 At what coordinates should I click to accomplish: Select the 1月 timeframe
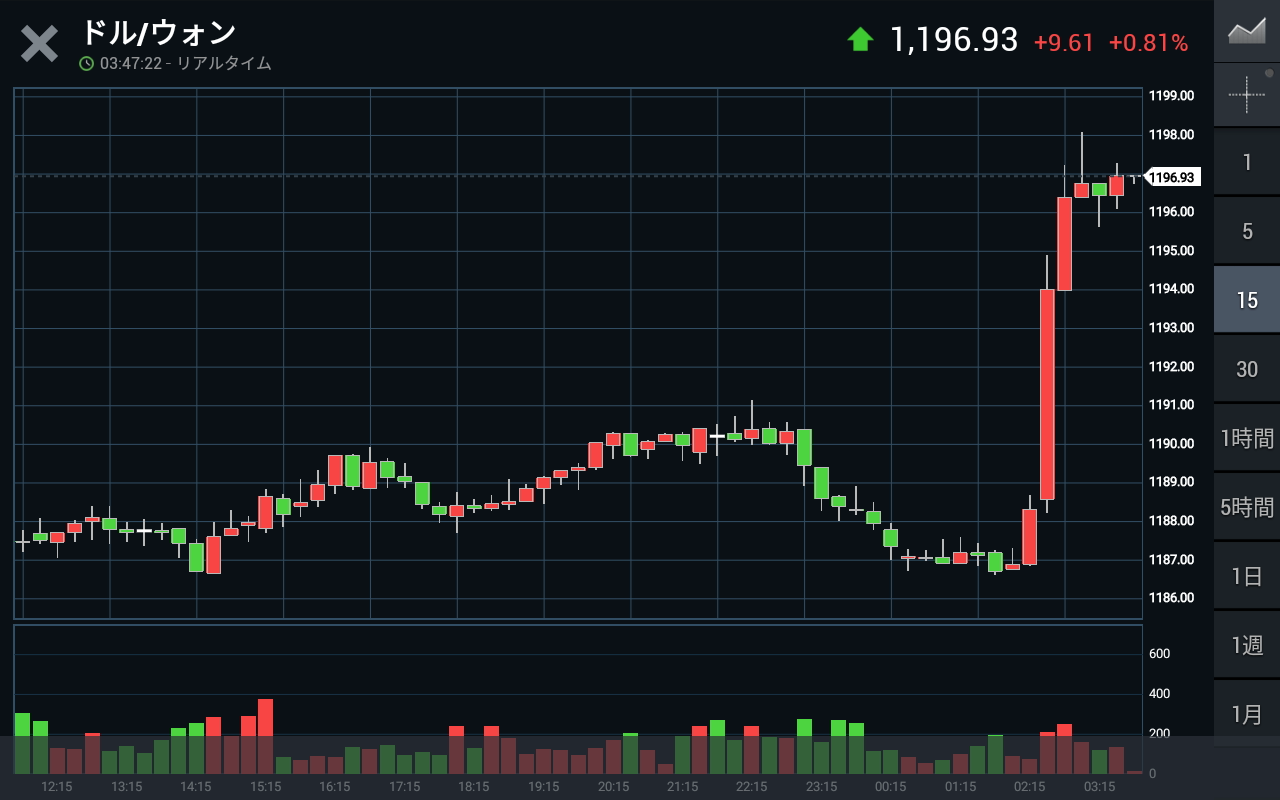pos(1247,714)
